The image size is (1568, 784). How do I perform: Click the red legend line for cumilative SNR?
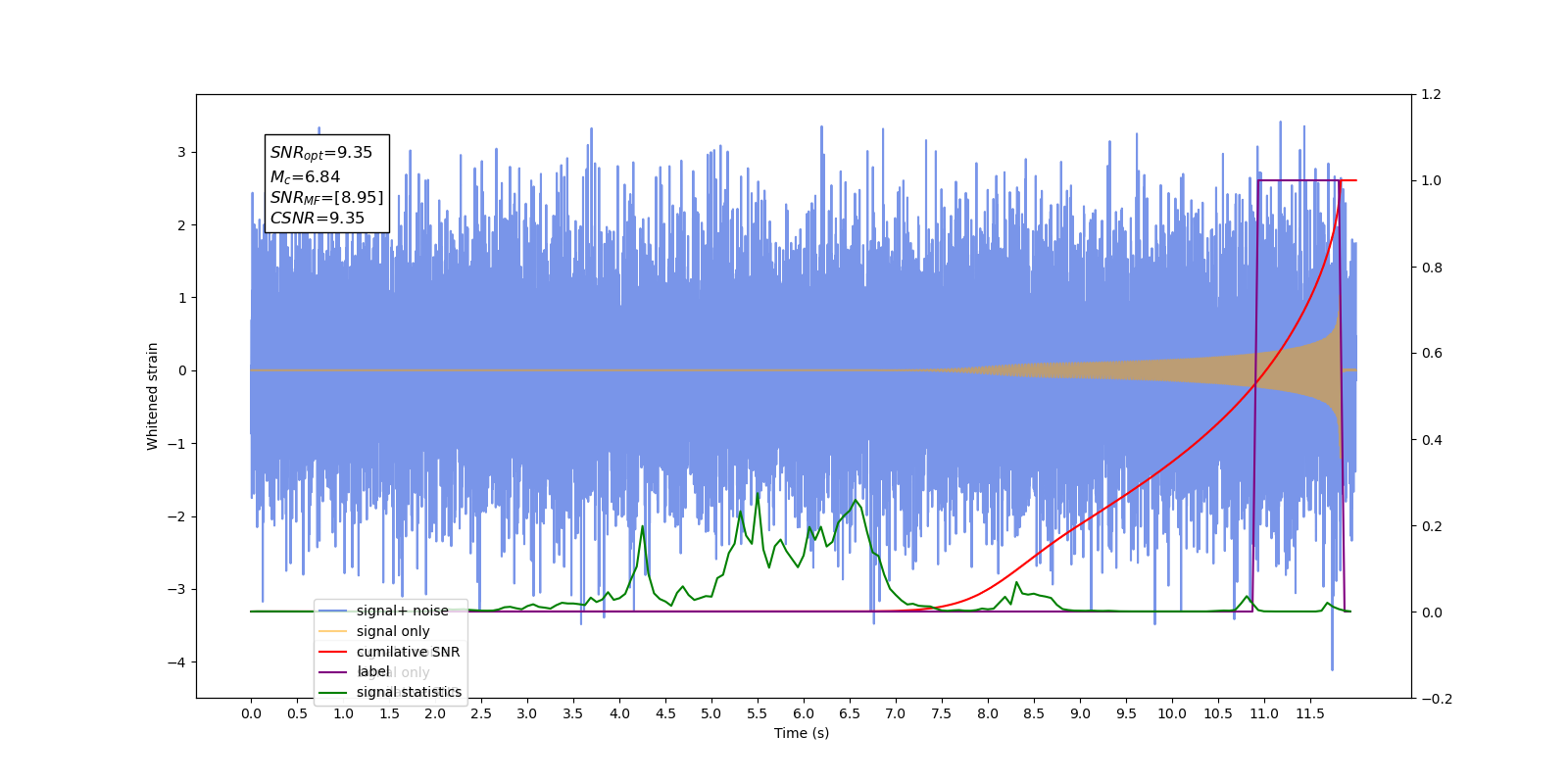tap(333, 652)
